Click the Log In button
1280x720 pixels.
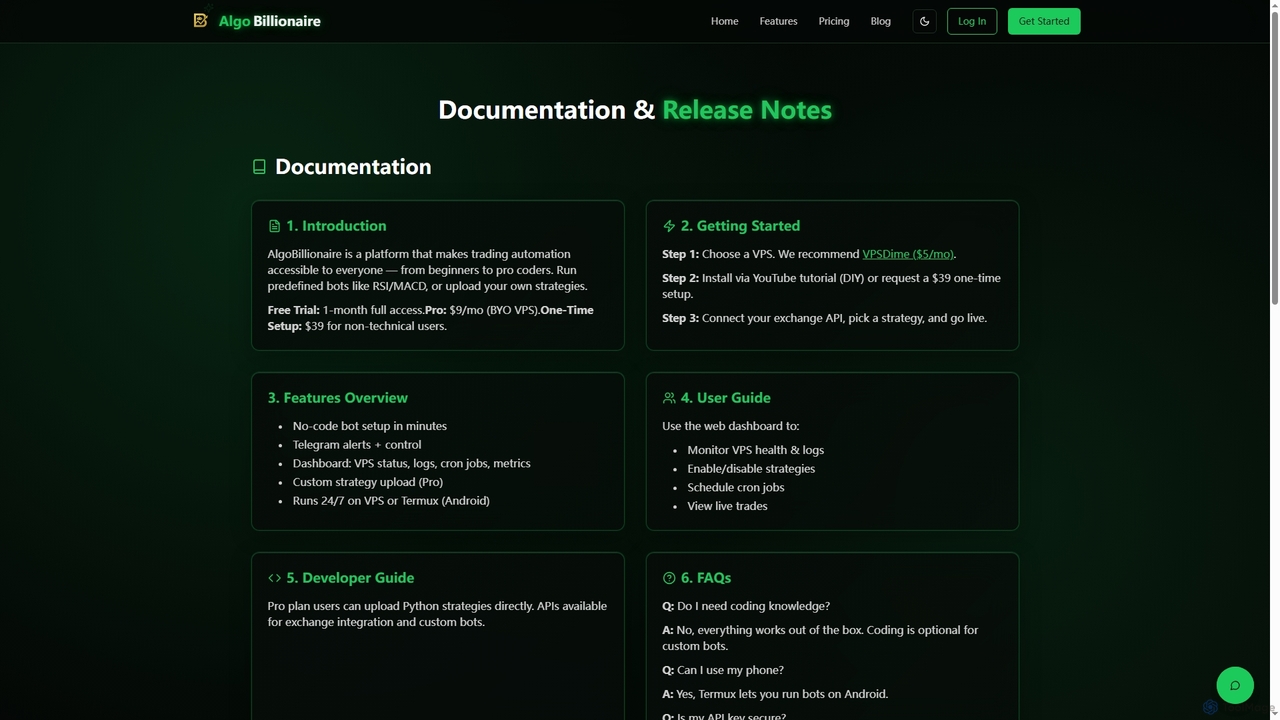coord(972,21)
